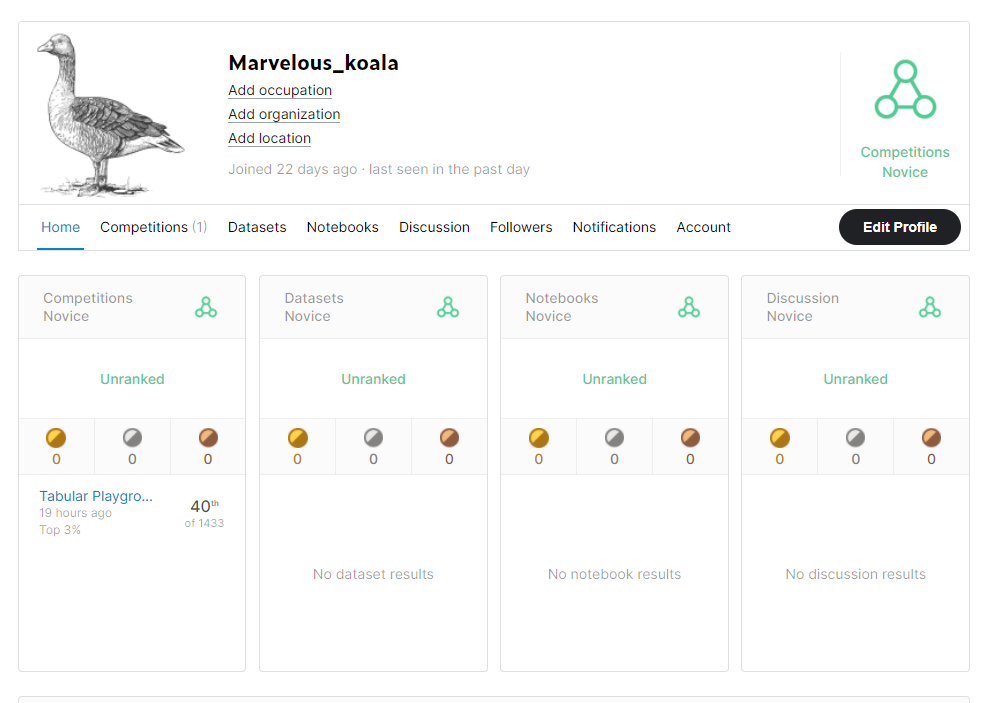This screenshot has height=703, width=997.
Task: Click the green tier icon on Discussion card
Action: 929,307
